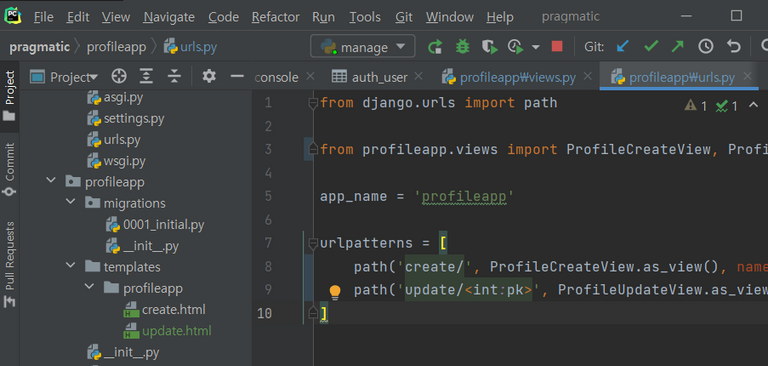Click the Expand All icon in Project panel
768x366 pixels.
[146, 76]
